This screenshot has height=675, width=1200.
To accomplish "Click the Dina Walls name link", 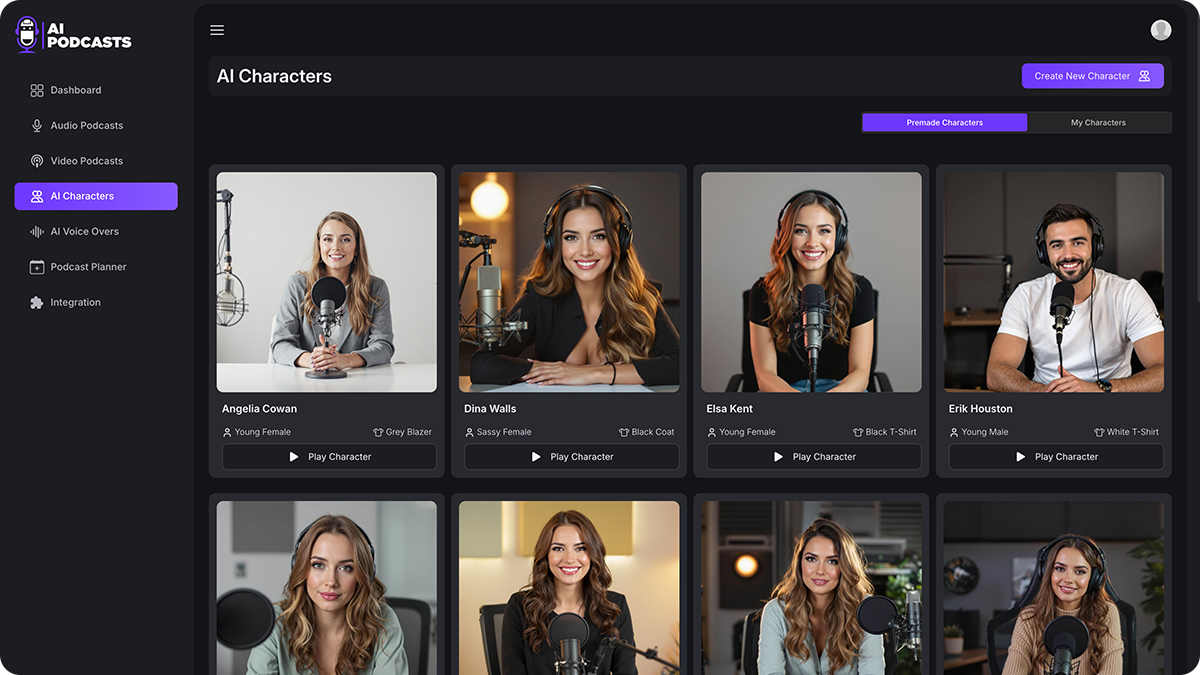I will click(x=490, y=409).
